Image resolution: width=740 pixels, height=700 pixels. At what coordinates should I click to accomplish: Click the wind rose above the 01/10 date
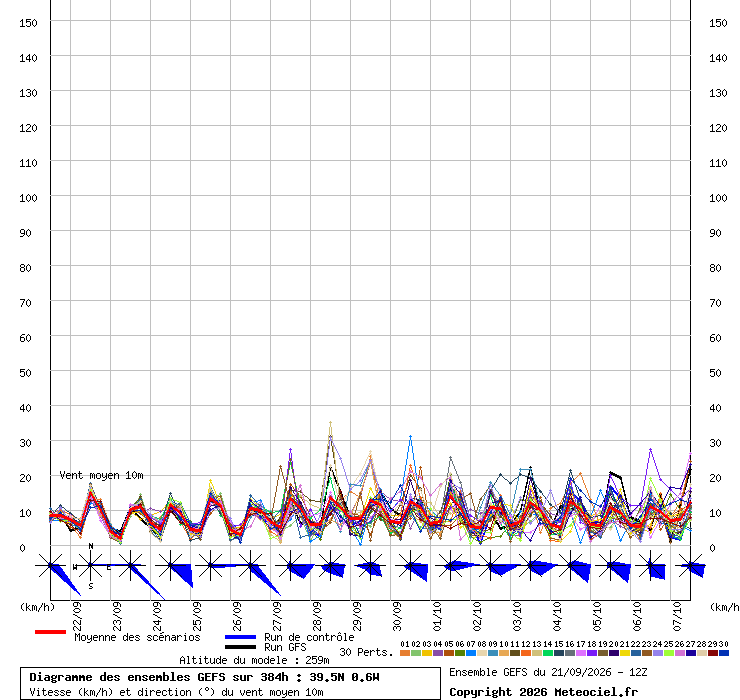pos(451,565)
